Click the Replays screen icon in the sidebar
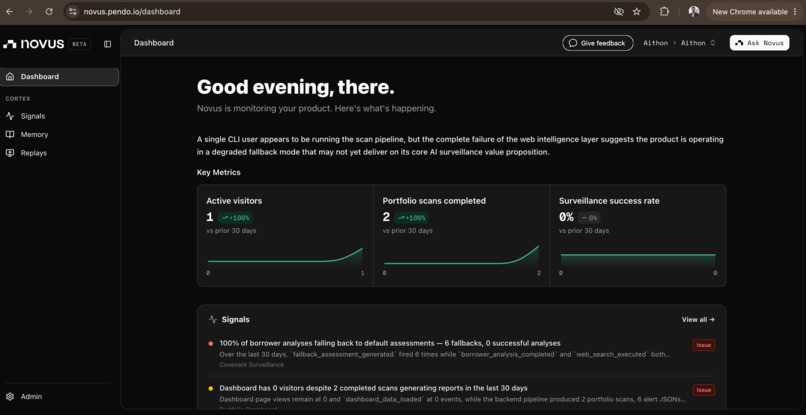The height and width of the screenshot is (415, 806). (10, 153)
